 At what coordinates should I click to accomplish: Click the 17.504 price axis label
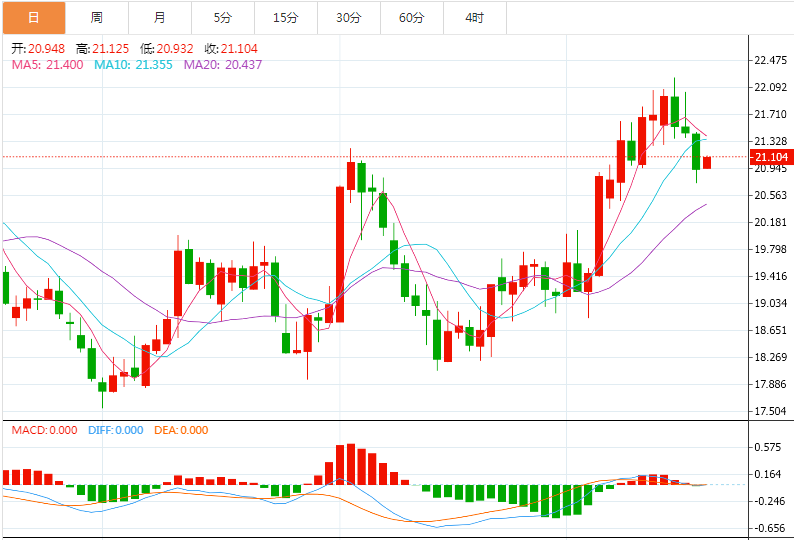(x=771, y=411)
